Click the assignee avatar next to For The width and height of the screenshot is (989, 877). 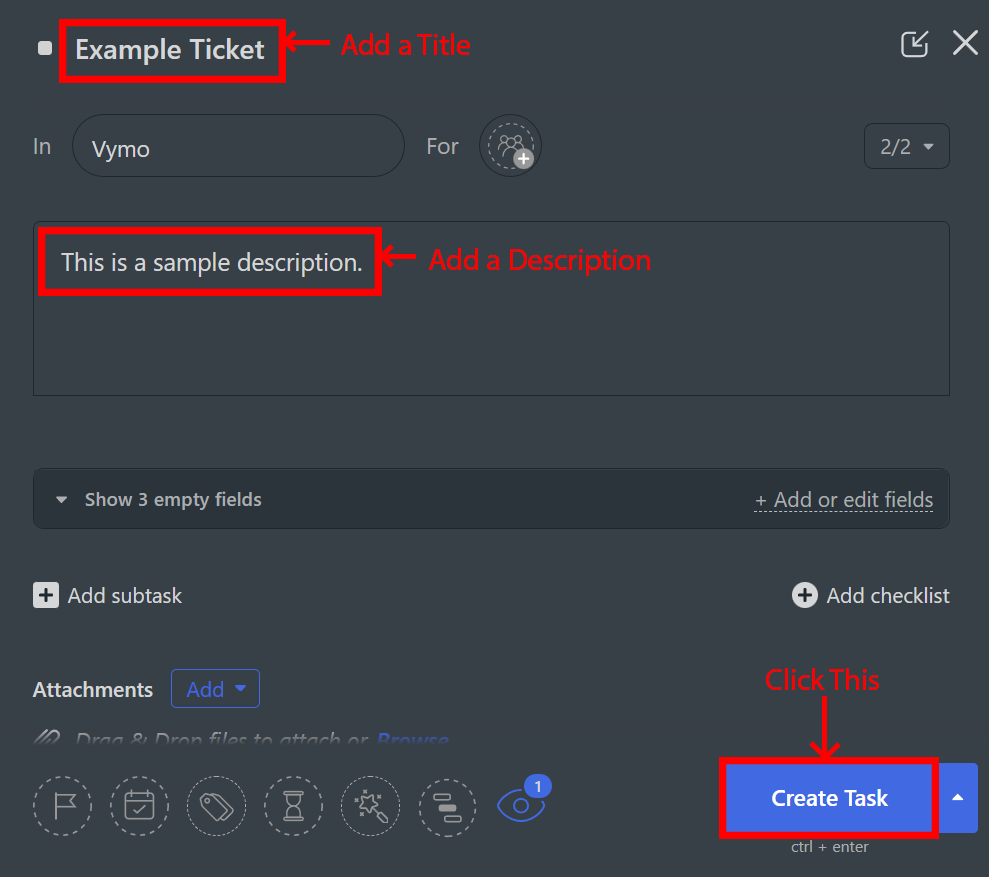(510, 146)
